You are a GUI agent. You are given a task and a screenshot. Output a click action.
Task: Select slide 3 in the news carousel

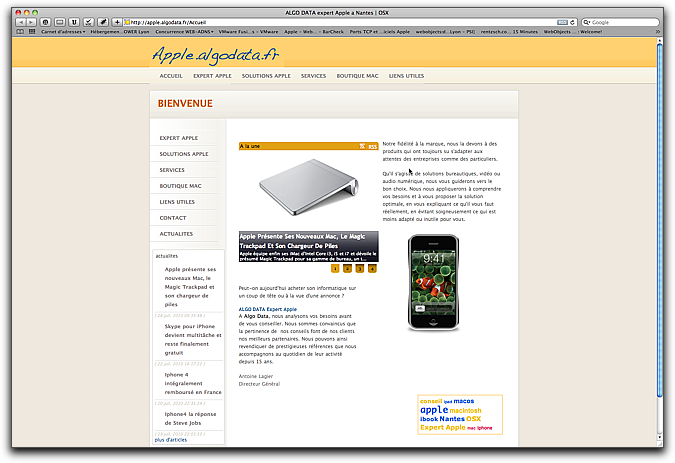[x=360, y=269]
